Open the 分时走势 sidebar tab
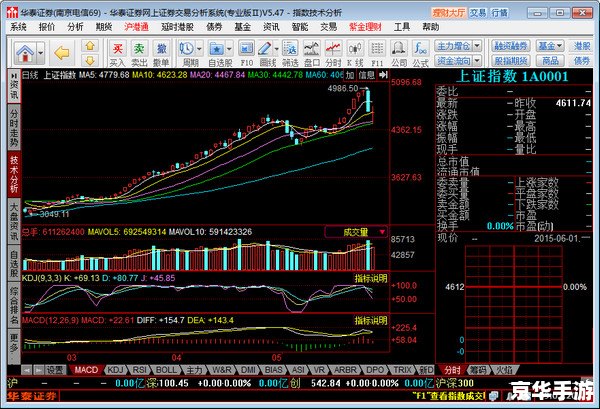Screen dimensions: 600x409 tap(14, 128)
